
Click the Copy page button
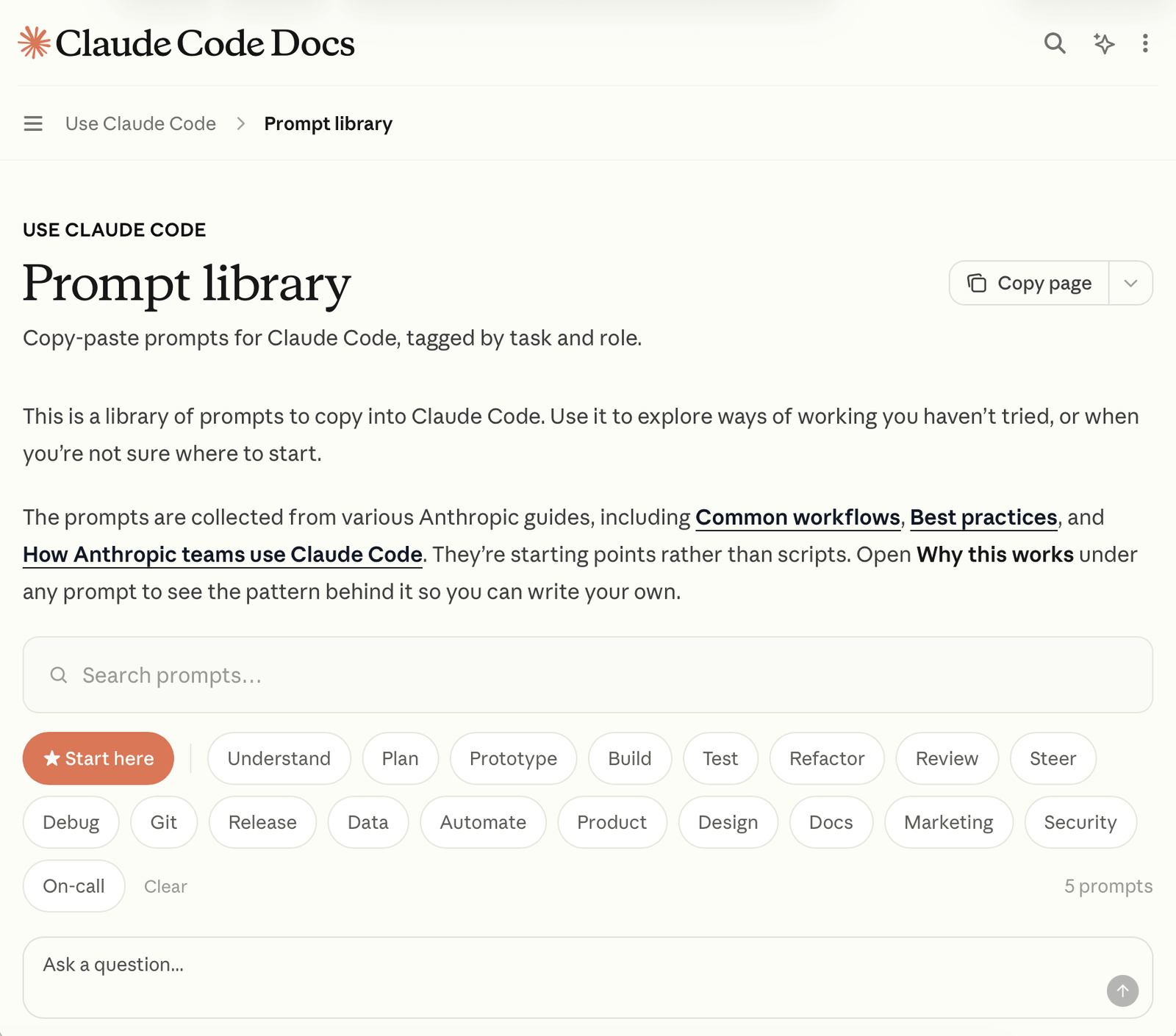click(1029, 283)
